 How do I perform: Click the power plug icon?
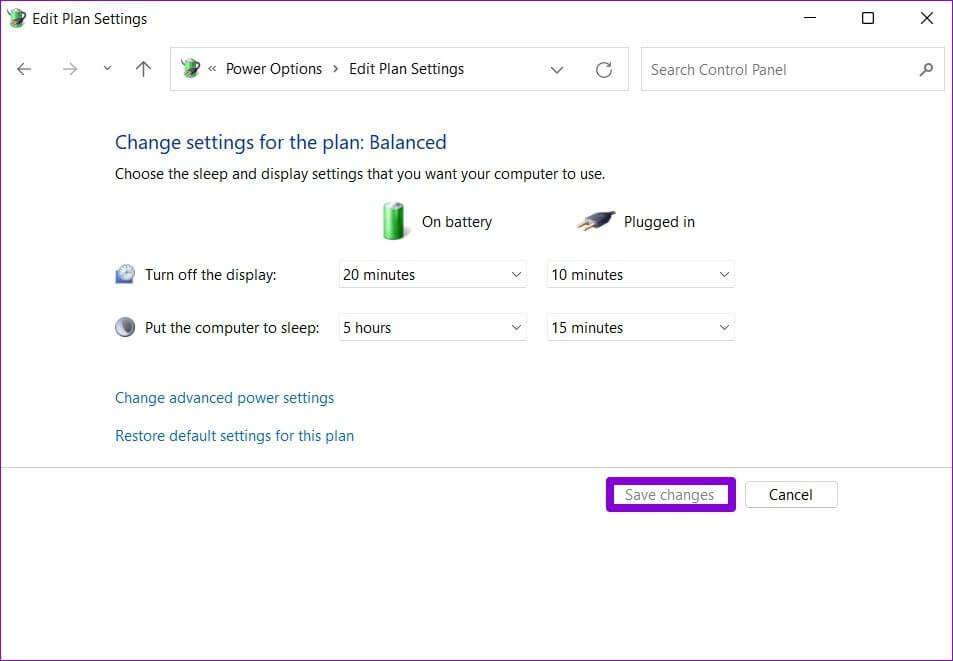pyautogui.click(x=595, y=222)
